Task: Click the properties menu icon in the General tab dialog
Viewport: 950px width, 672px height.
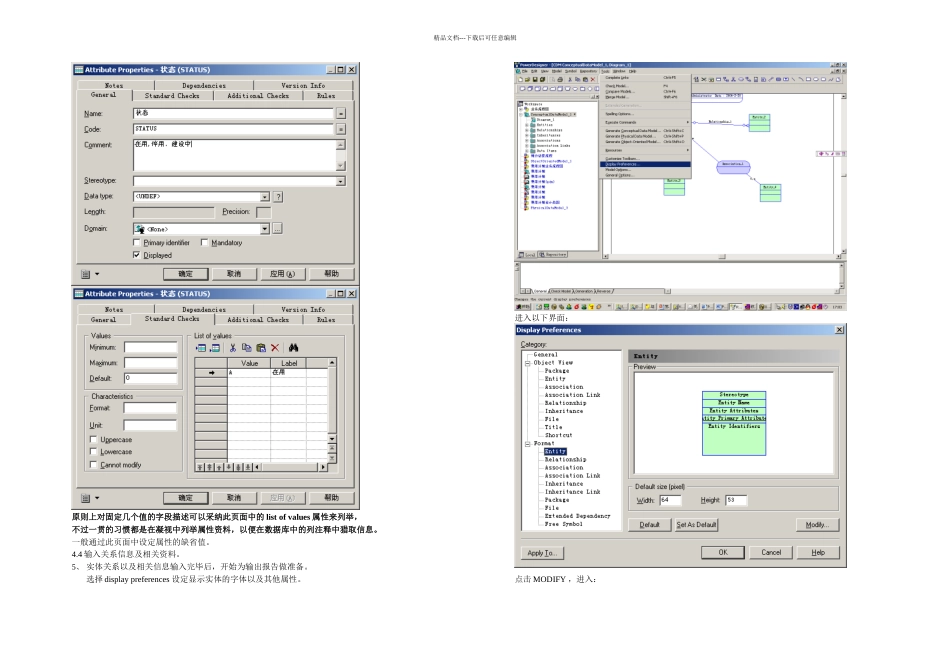Action: coord(85,274)
